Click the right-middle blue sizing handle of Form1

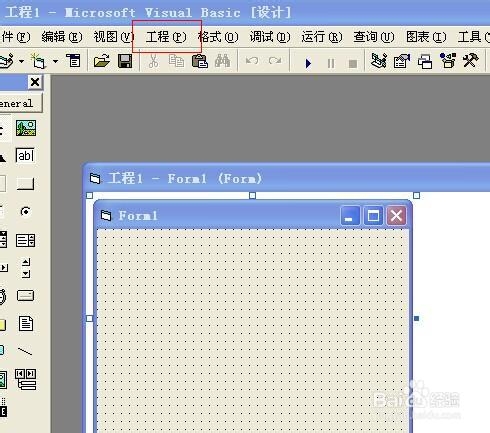coord(416,319)
